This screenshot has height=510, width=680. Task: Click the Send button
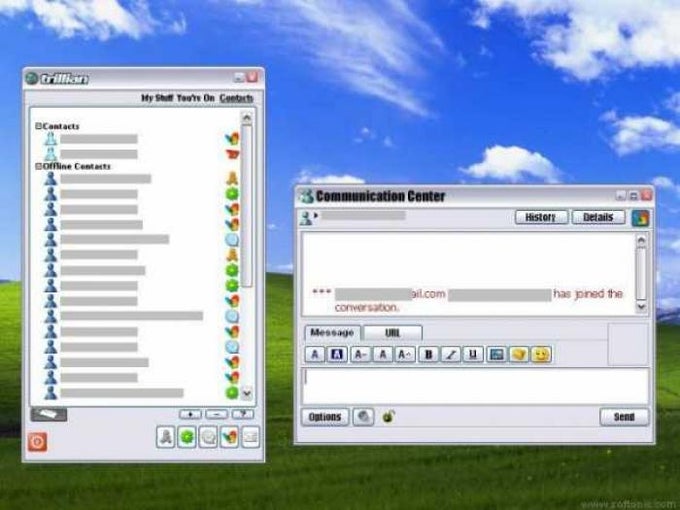624,417
